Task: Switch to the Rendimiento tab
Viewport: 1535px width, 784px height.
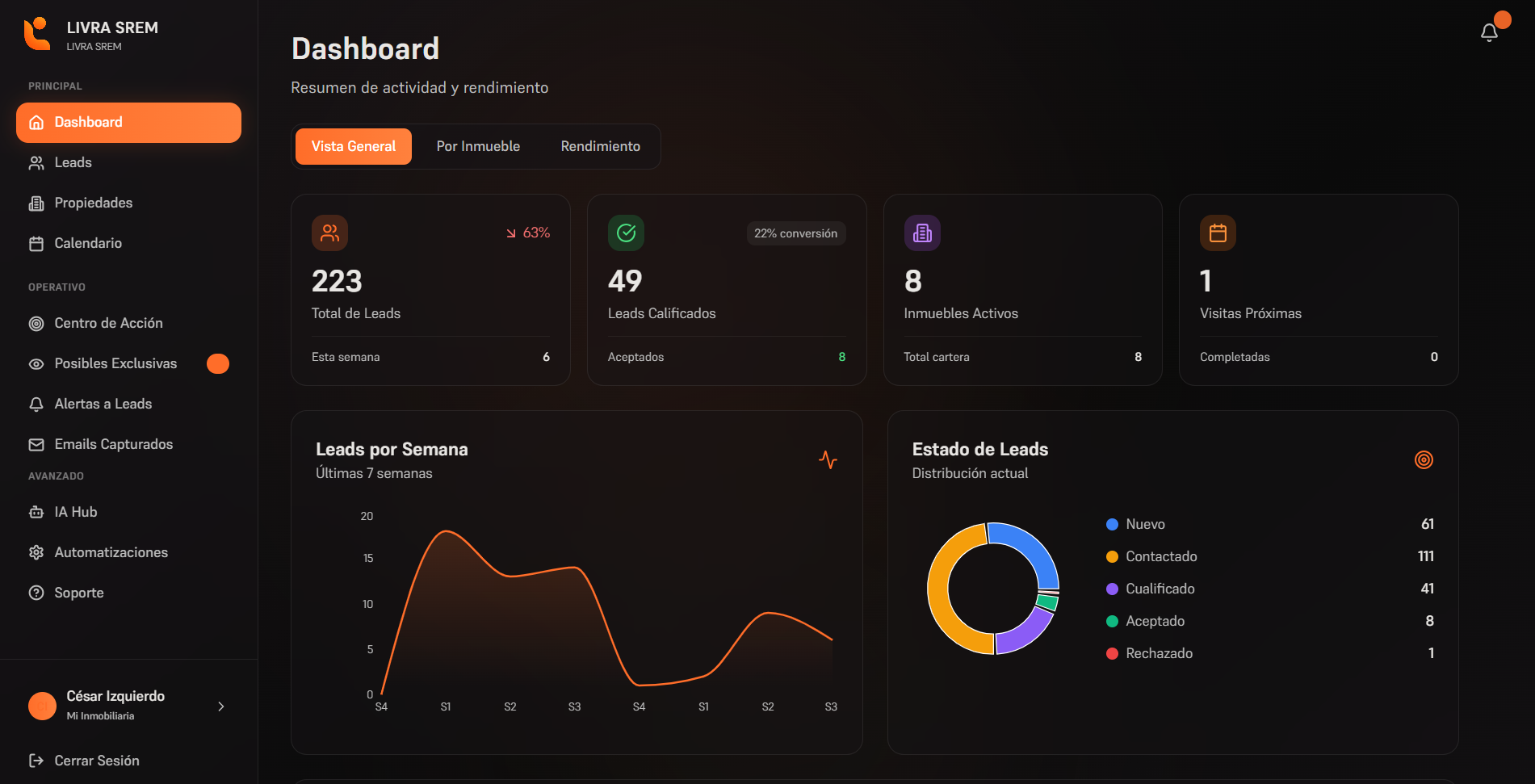Action: click(600, 147)
